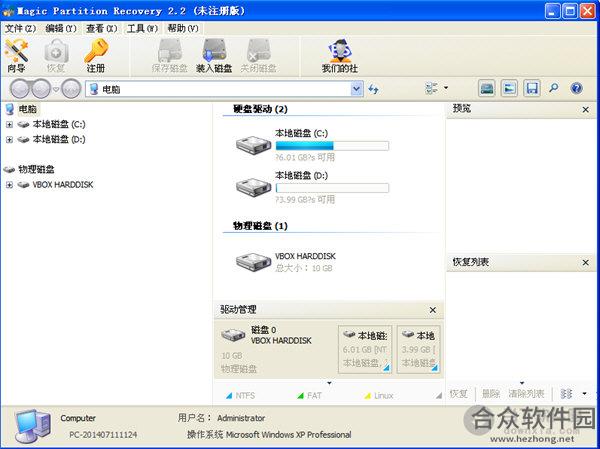Click the FAT legend entry
The height and width of the screenshot is (449, 600).
point(309,395)
